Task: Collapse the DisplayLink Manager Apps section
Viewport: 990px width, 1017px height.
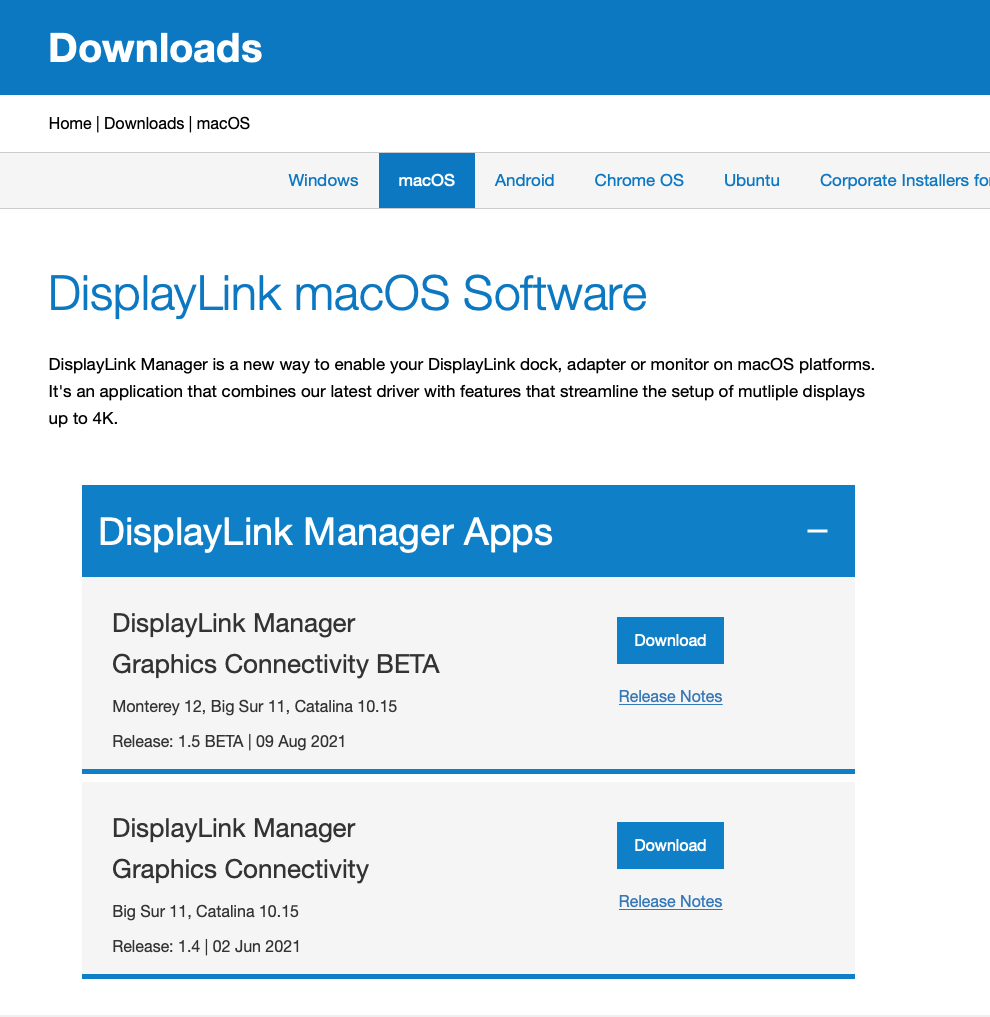Action: (x=817, y=531)
